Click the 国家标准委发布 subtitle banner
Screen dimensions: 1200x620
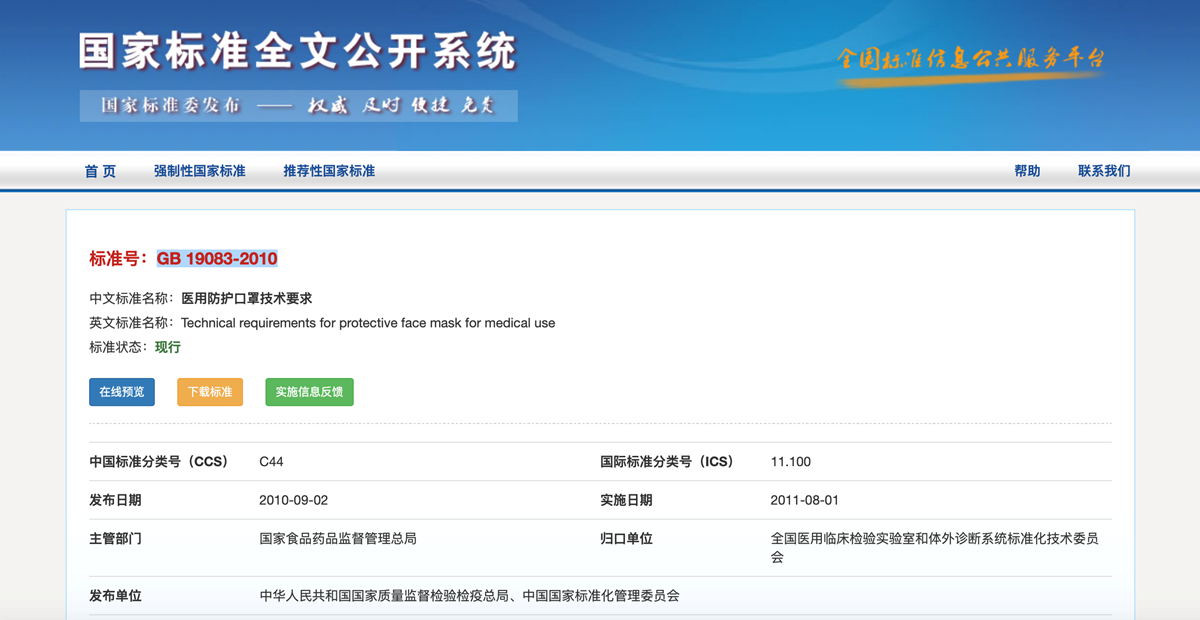pos(298,106)
